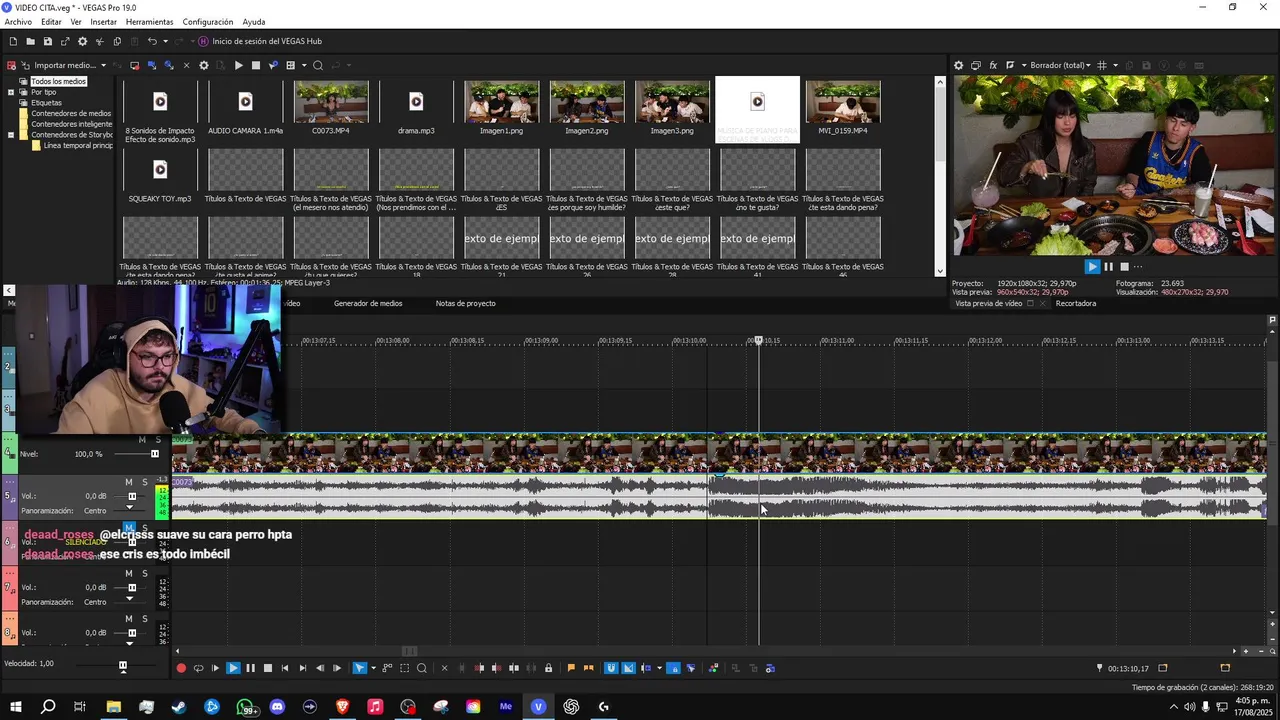Play in the video preview window
The height and width of the screenshot is (720, 1280).
1092,267
